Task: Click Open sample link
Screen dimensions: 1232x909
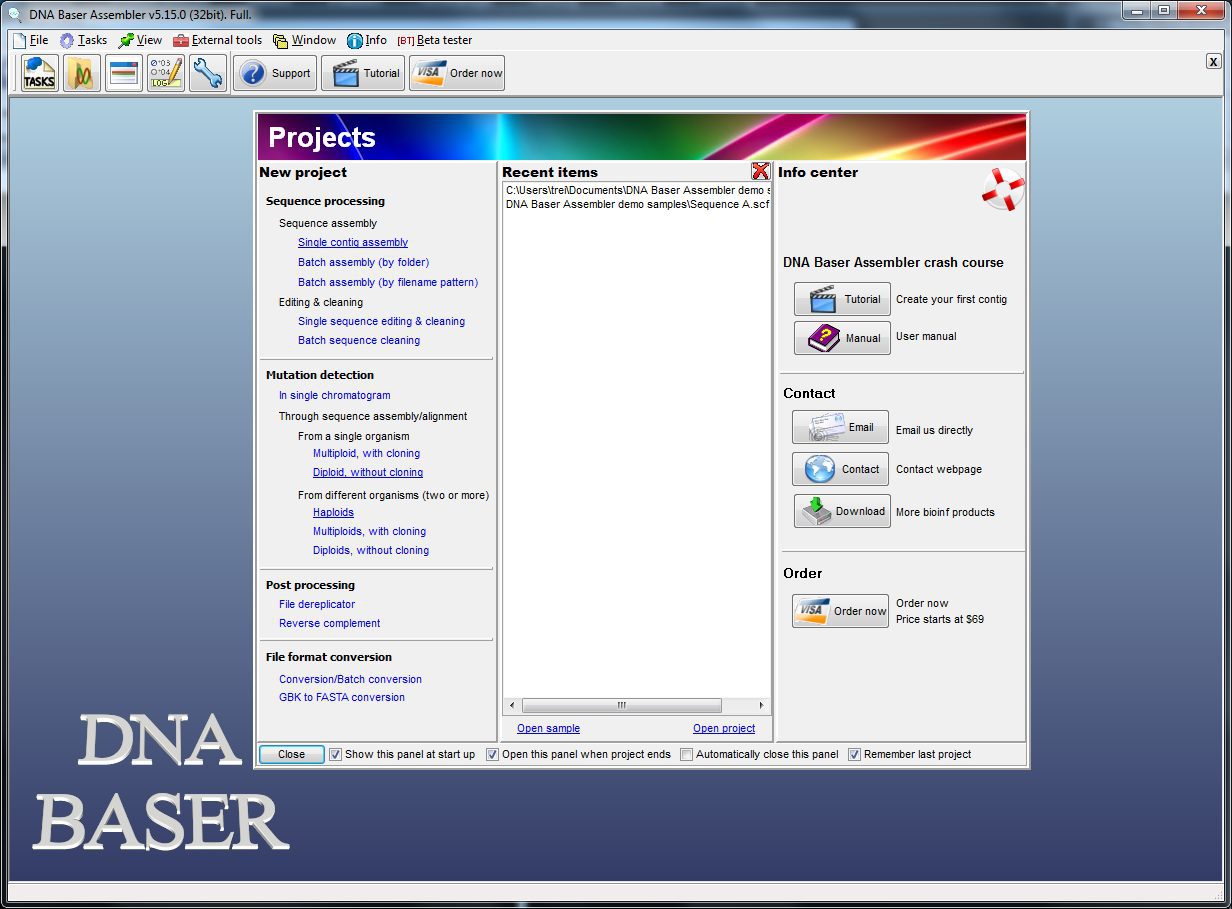Action: 548,728
